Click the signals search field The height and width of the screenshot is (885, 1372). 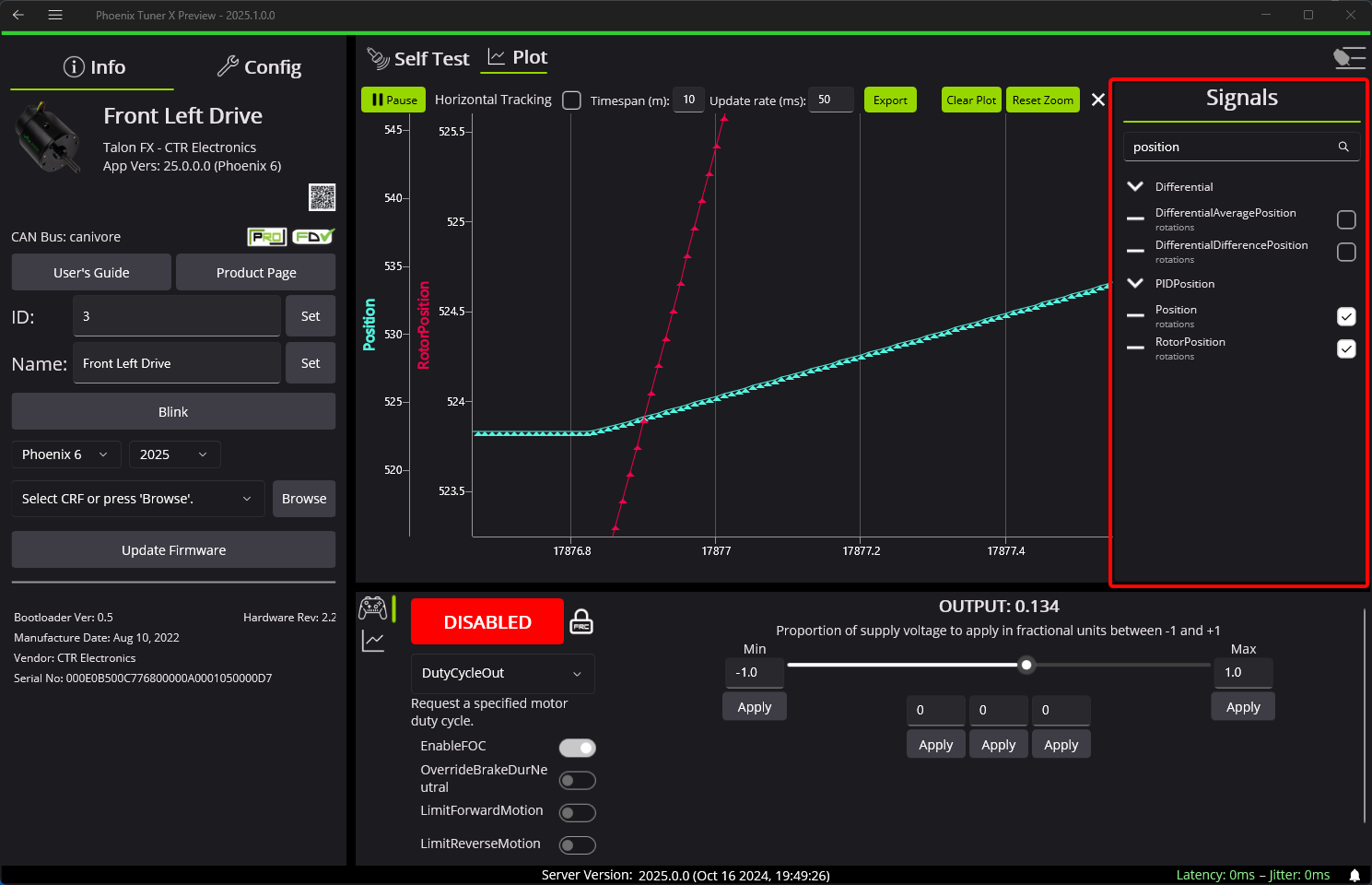click(x=1241, y=147)
